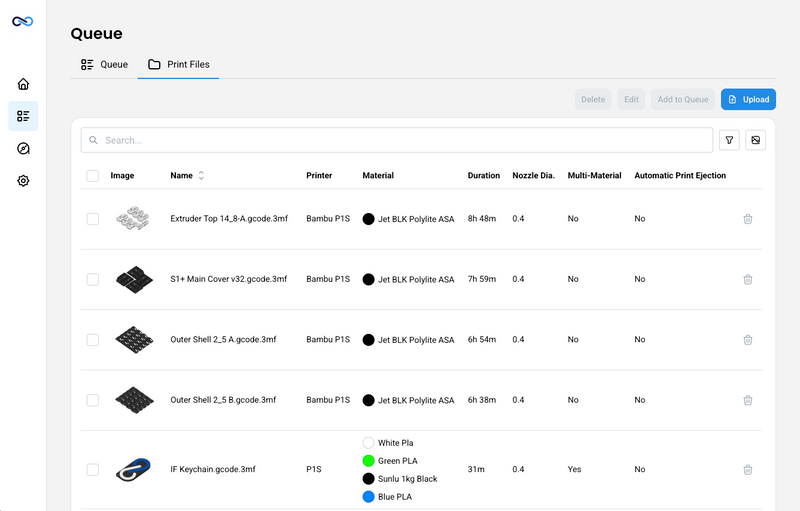Click the Green PLA color swatch
Viewport: 800px width, 511px height.
pos(368,461)
